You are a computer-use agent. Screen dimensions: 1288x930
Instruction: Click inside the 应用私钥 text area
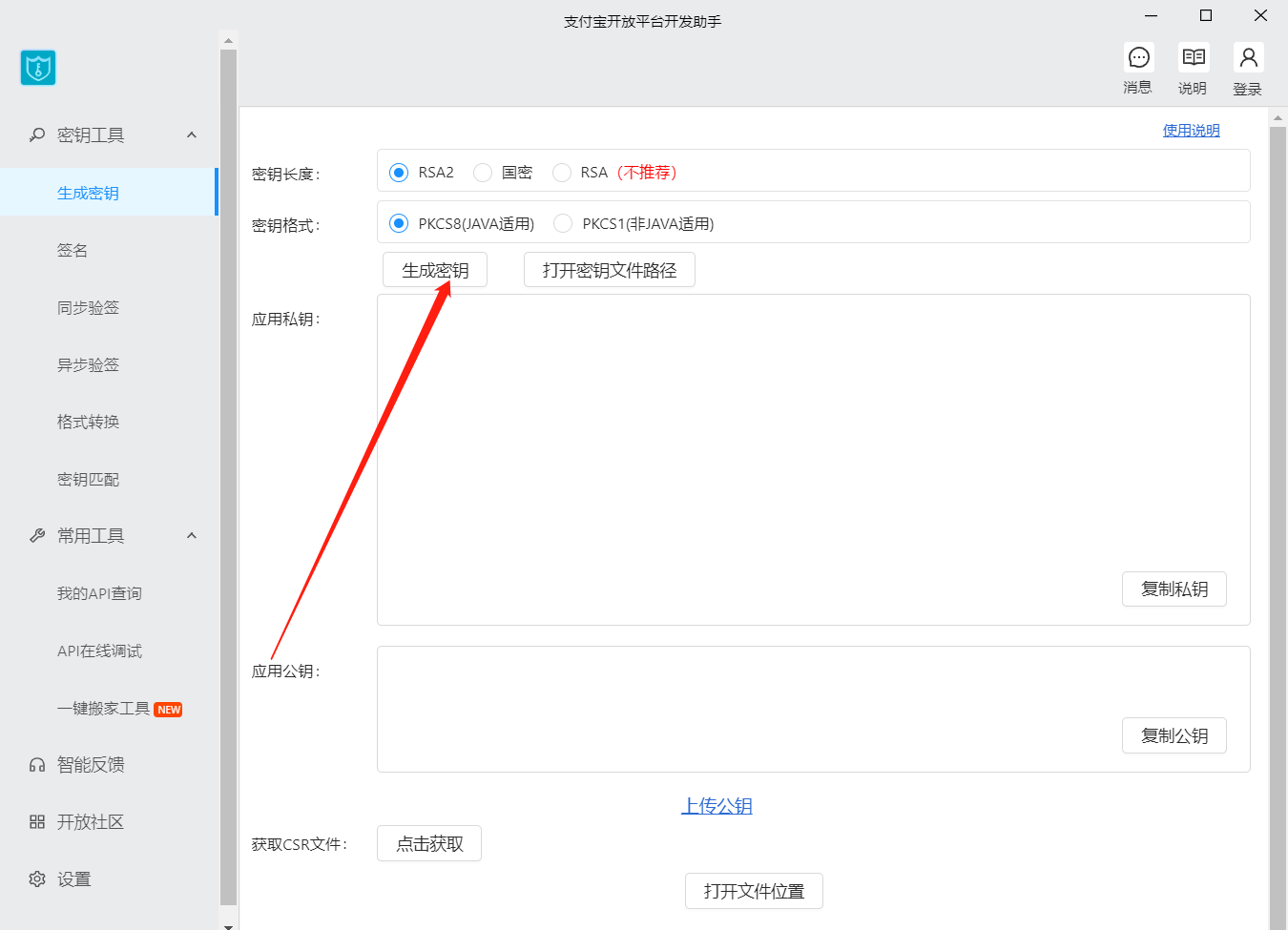[814, 460]
